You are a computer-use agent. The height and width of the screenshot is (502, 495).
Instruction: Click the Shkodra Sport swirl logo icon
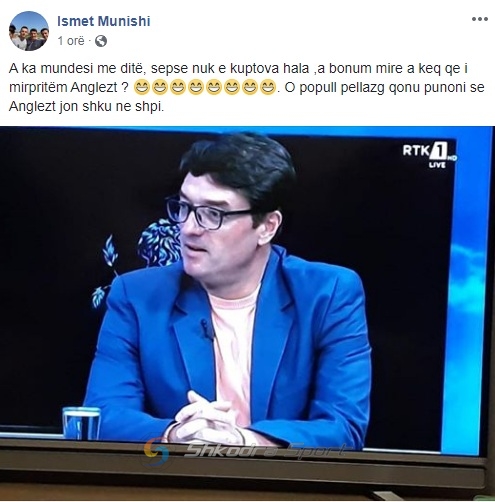(x=156, y=451)
